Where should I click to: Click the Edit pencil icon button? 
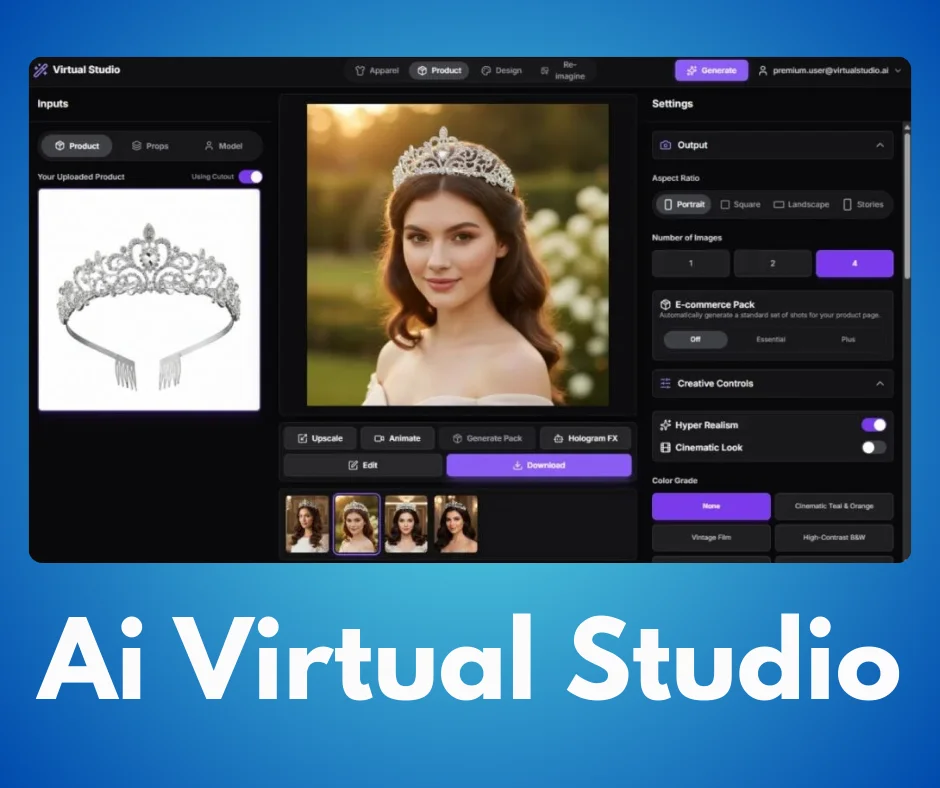353,466
